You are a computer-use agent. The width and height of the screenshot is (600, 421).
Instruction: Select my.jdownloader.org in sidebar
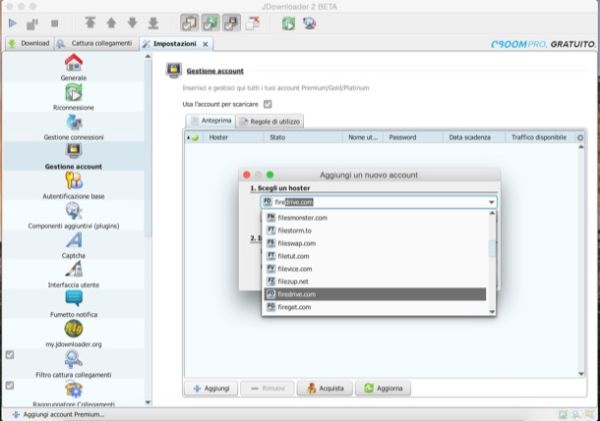pos(73,329)
